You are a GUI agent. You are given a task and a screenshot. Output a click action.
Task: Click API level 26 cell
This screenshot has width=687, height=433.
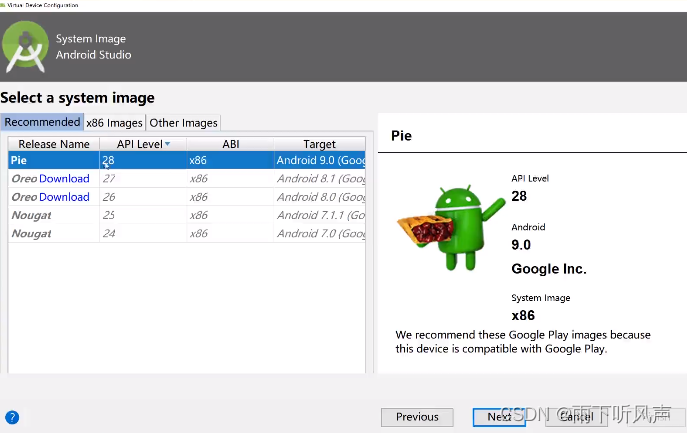tap(143, 197)
